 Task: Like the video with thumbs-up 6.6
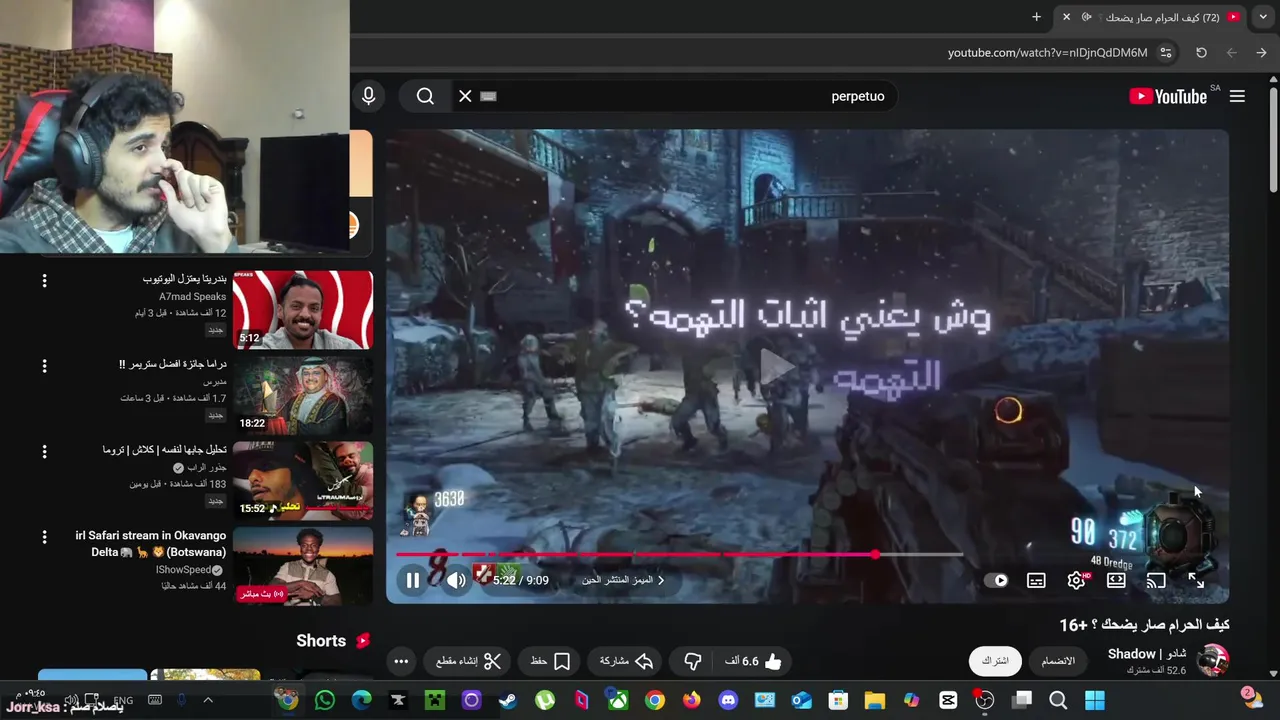[x=753, y=661]
